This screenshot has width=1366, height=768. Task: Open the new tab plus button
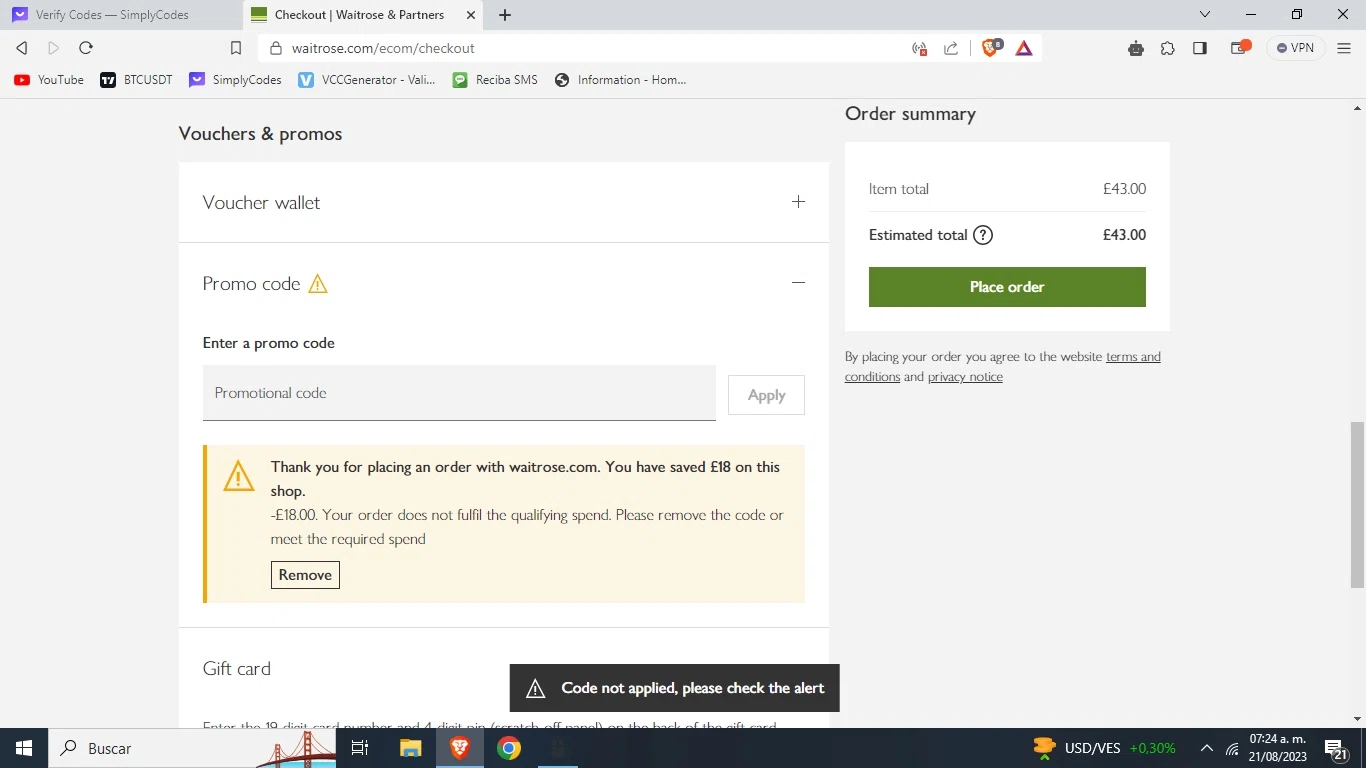505,15
